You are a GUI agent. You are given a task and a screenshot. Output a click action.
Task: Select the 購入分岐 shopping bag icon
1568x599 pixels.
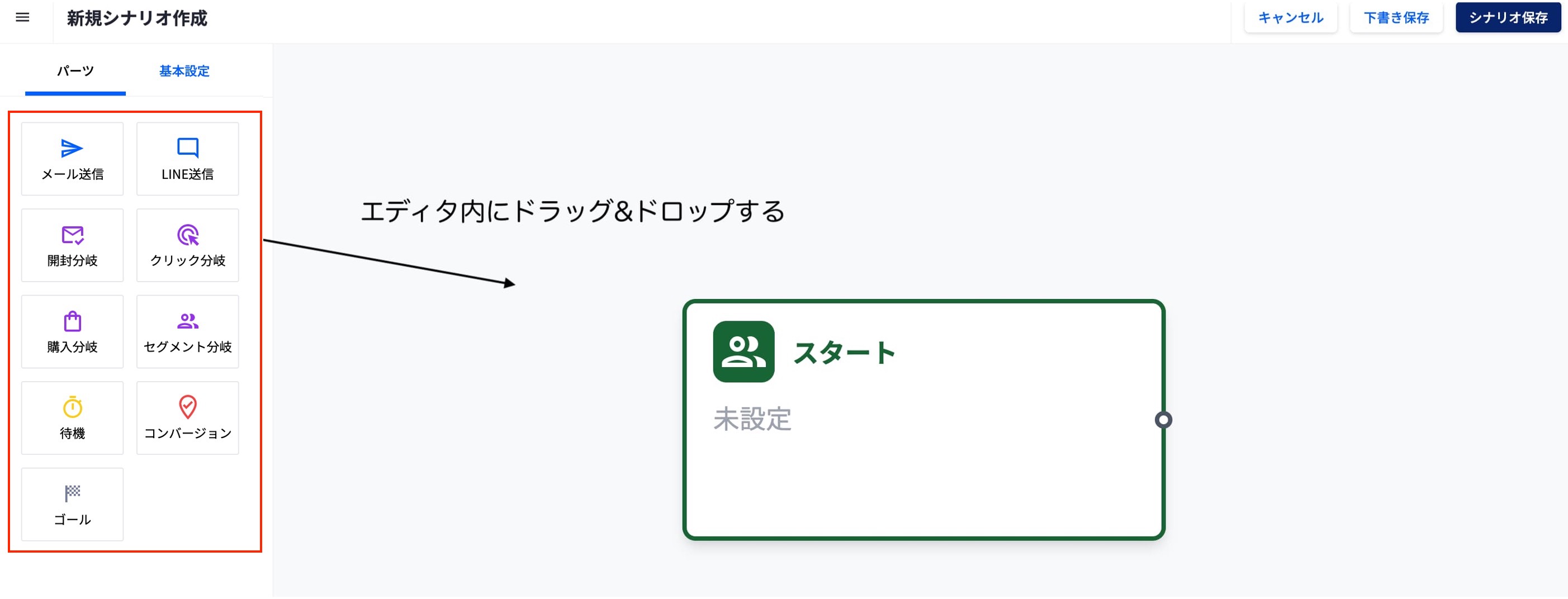tap(73, 321)
